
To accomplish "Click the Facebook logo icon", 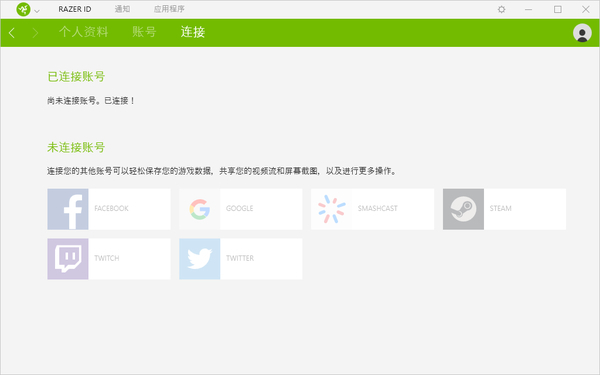I will click(68, 209).
